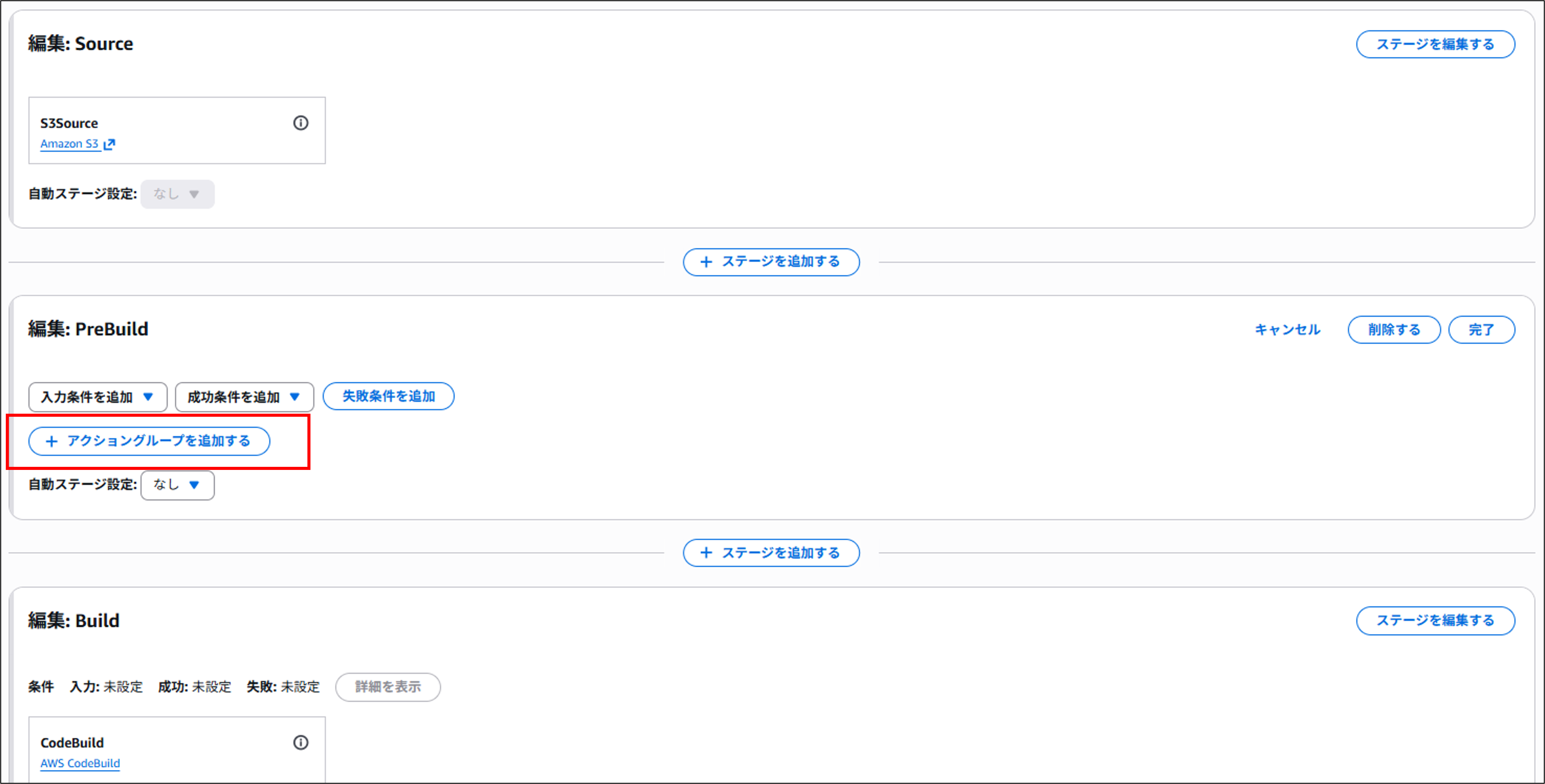
Task: Click 完了 to finish PreBuild editing
Action: (1481, 329)
